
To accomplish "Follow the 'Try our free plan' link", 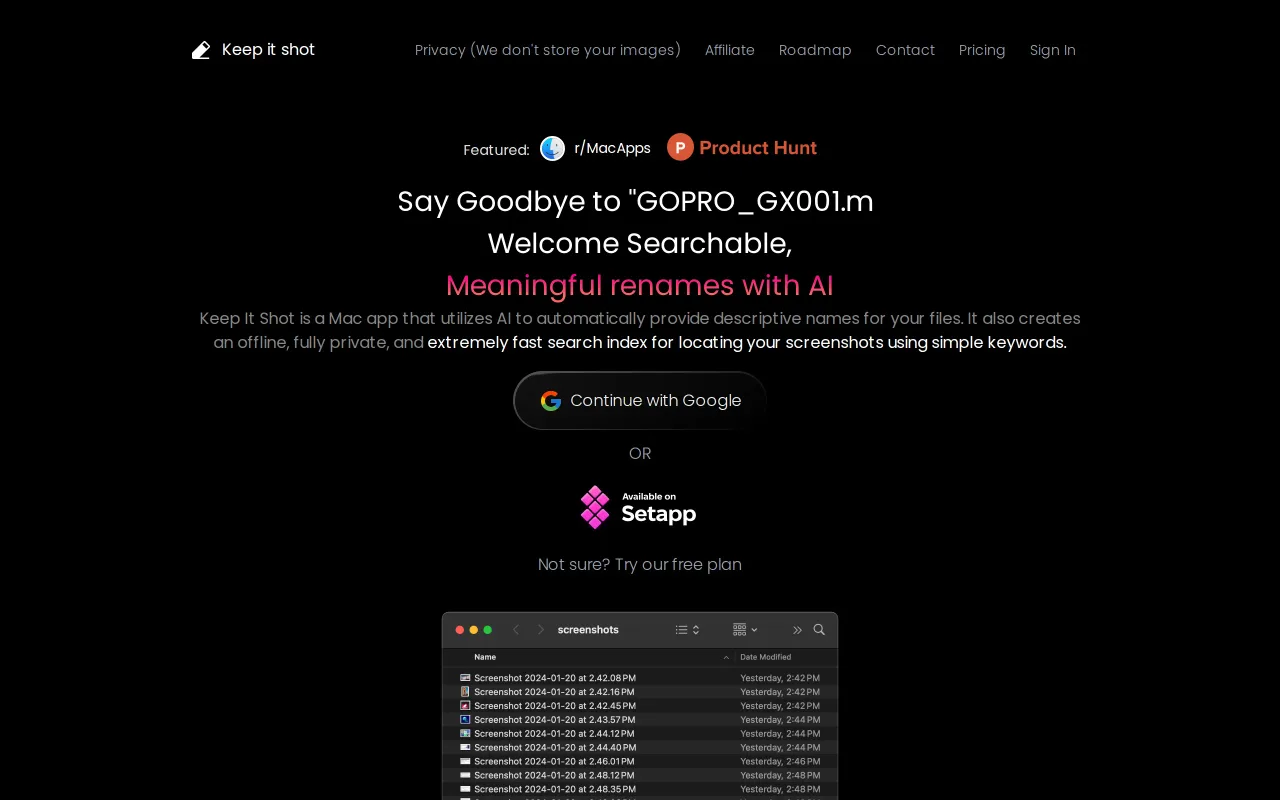I will point(640,564).
